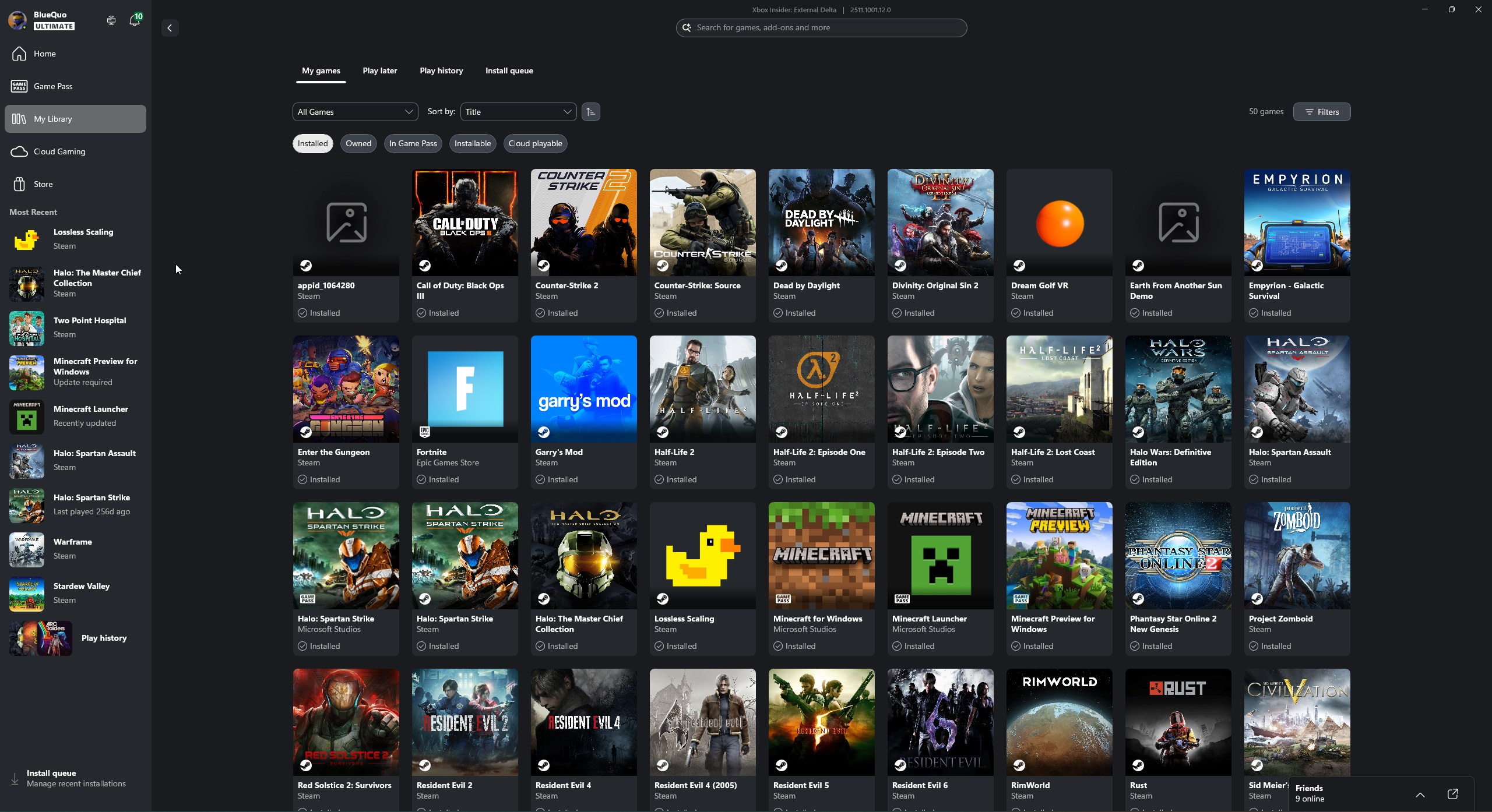Enable the Cloud playable filter
The width and height of the screenshot is (1492, 812).
tap(534, 143)
